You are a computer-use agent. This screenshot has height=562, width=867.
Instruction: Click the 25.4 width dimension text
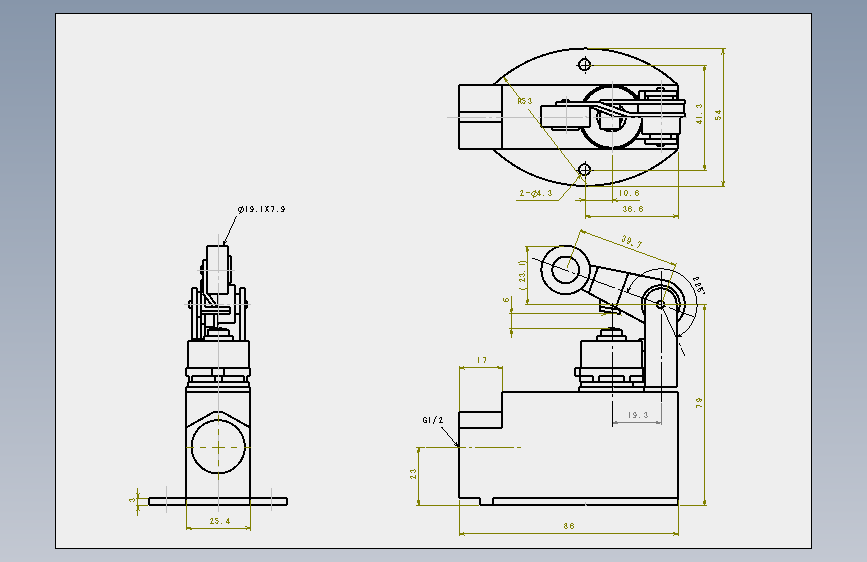click(x=220, y=521)
